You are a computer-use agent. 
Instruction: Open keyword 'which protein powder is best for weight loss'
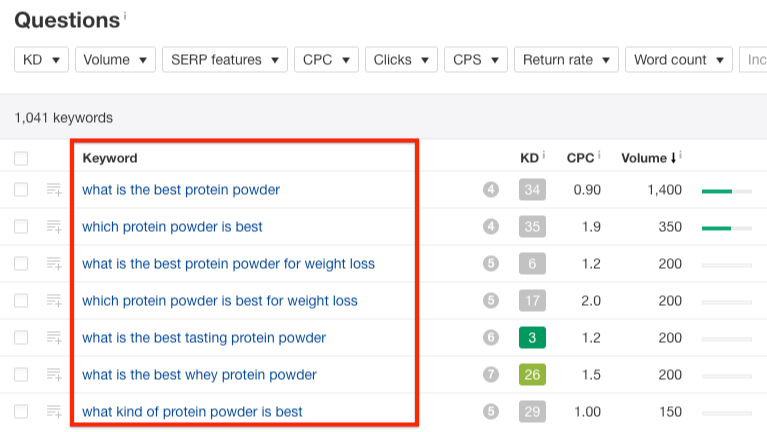click(x=219, y=301)
